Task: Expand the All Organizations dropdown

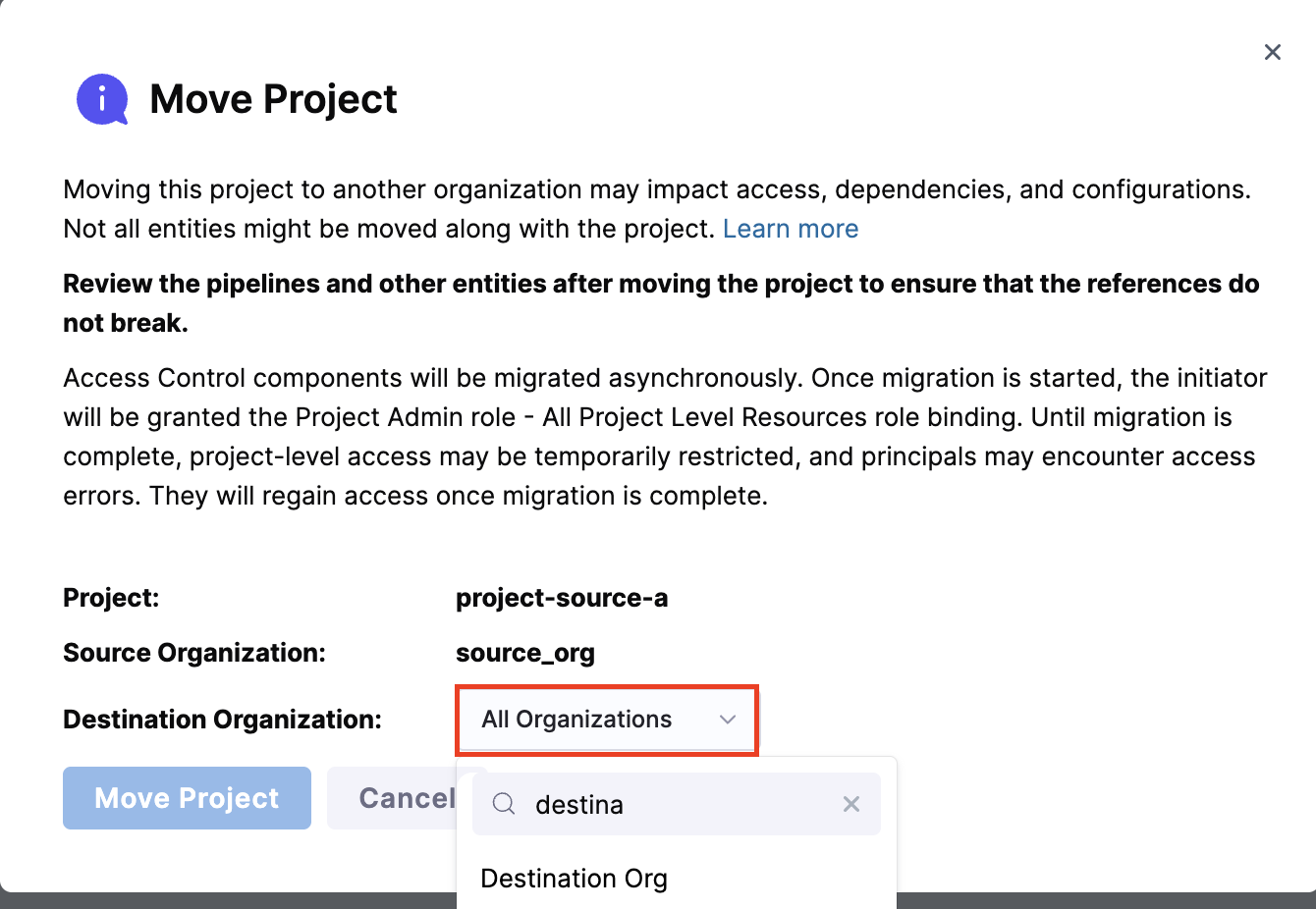Action: [x=606, y=720]
